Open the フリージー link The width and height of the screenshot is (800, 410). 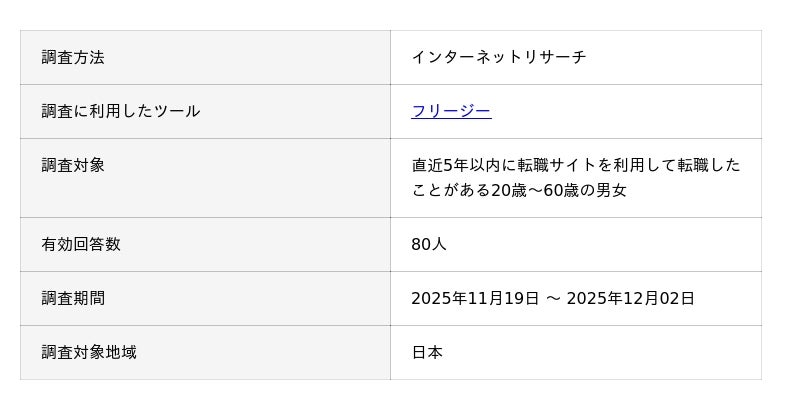tap(451, 111)
